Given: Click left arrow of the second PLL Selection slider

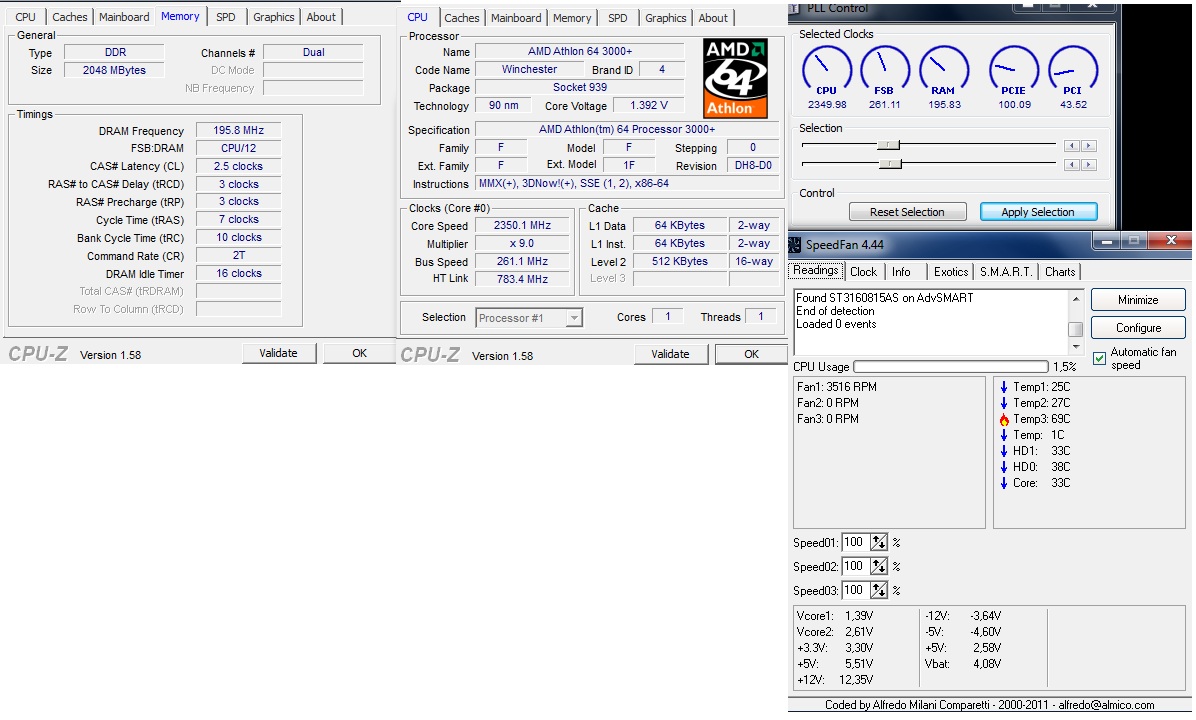Looking at the screenshot, I should tap(1072, 165).
